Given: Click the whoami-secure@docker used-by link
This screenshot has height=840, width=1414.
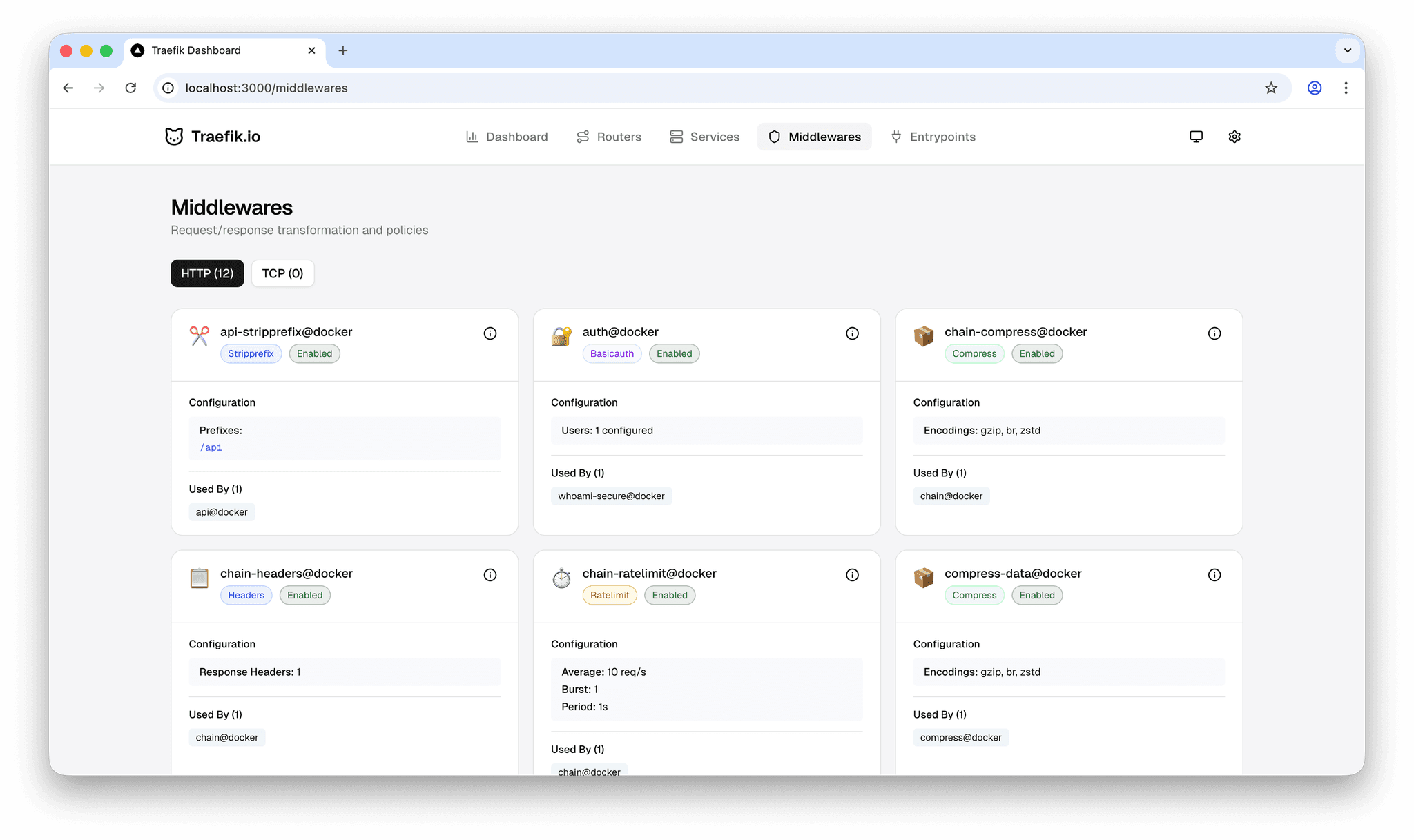Looking at the screenshot, I should click(x=611, y=496).
